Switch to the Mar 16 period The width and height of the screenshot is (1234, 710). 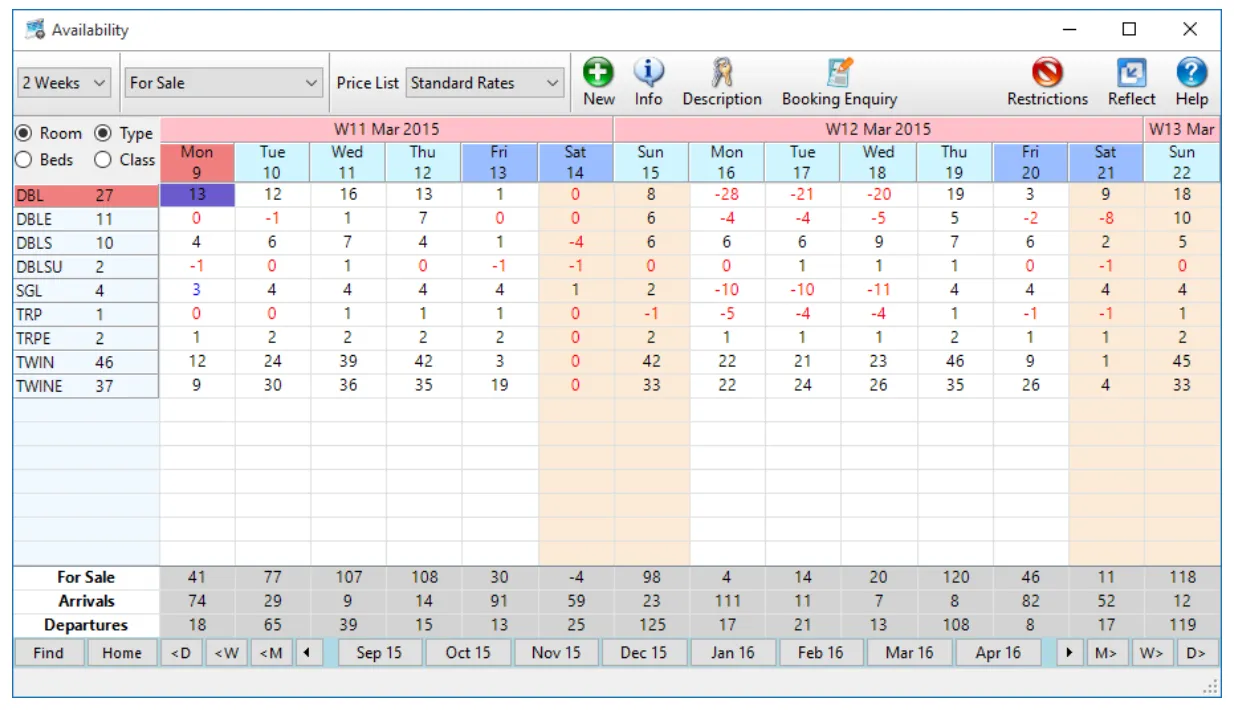click(x=908, y=652)
